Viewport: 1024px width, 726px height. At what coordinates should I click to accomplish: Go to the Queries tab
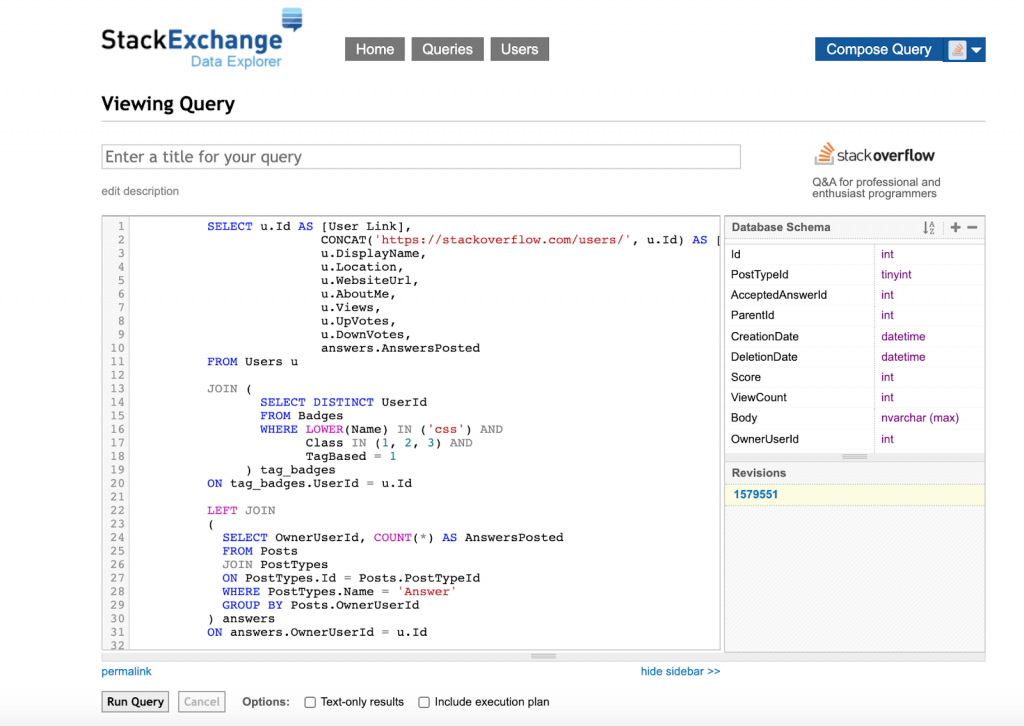click(447, 49)
